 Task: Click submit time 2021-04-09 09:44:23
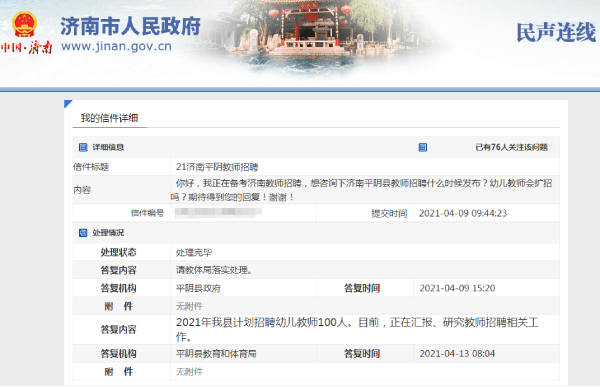pos(463,213)
